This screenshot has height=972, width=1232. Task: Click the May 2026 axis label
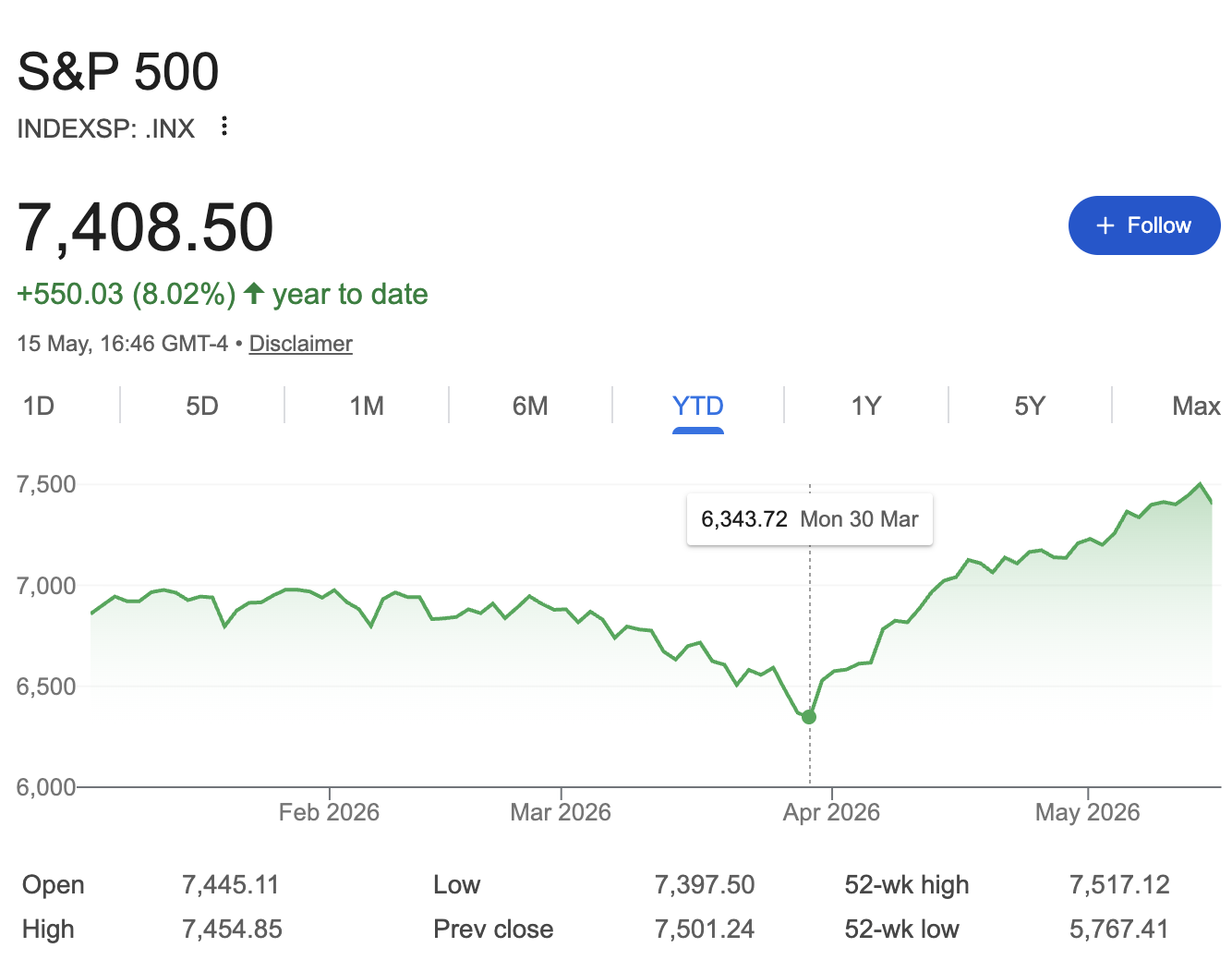point(1088,812)
